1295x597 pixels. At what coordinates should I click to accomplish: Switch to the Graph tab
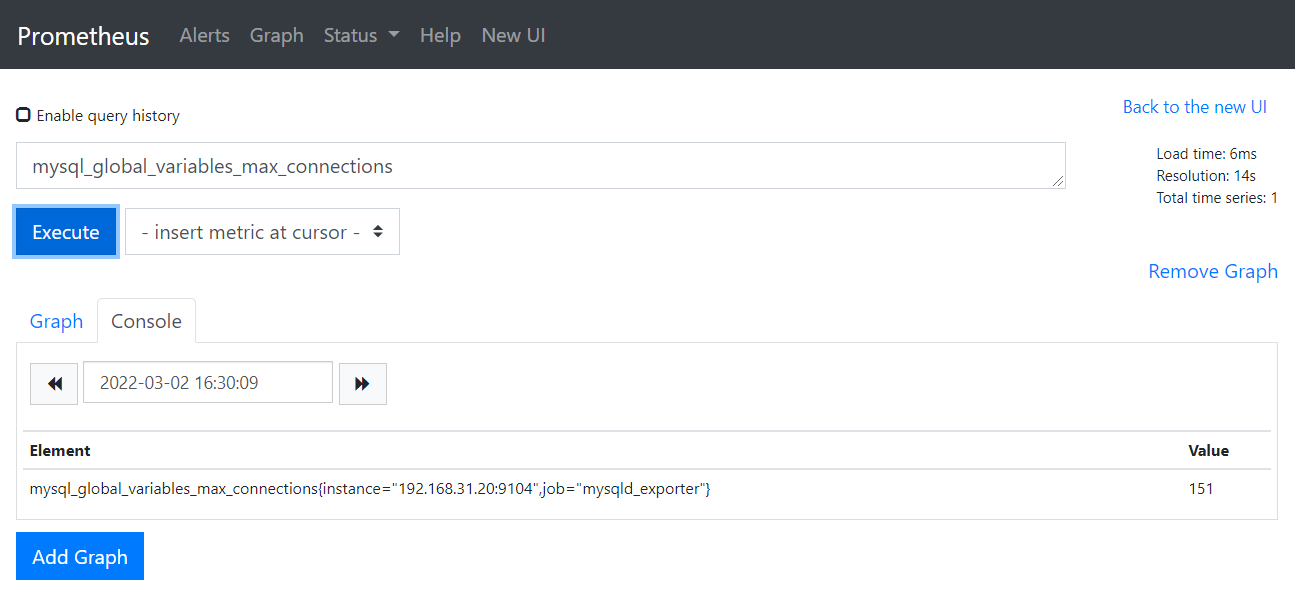pyautogui.click(x=56, y=321)
